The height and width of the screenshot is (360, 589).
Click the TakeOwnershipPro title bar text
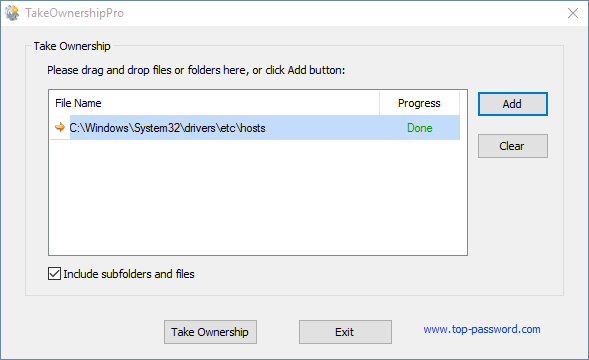74,13
